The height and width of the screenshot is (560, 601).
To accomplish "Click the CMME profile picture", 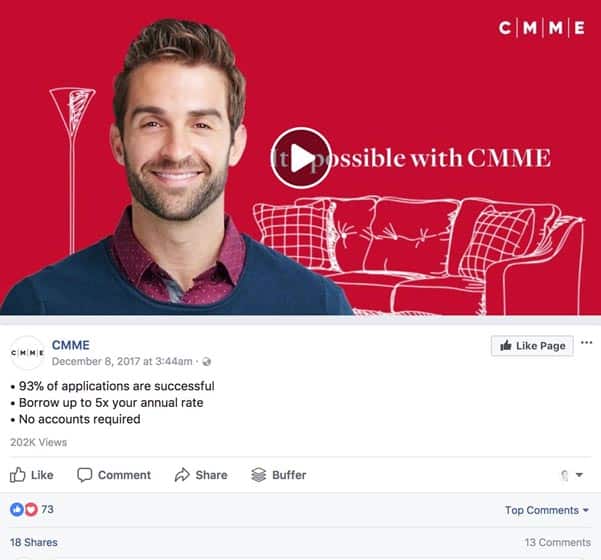I will [x=27, y=353].
